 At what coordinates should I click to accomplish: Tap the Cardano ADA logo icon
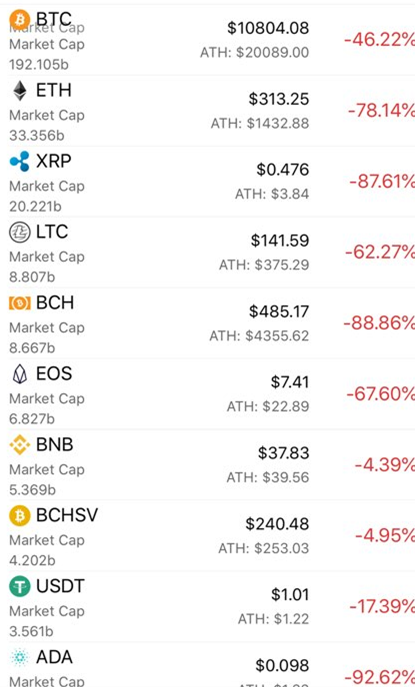(20, 658)
